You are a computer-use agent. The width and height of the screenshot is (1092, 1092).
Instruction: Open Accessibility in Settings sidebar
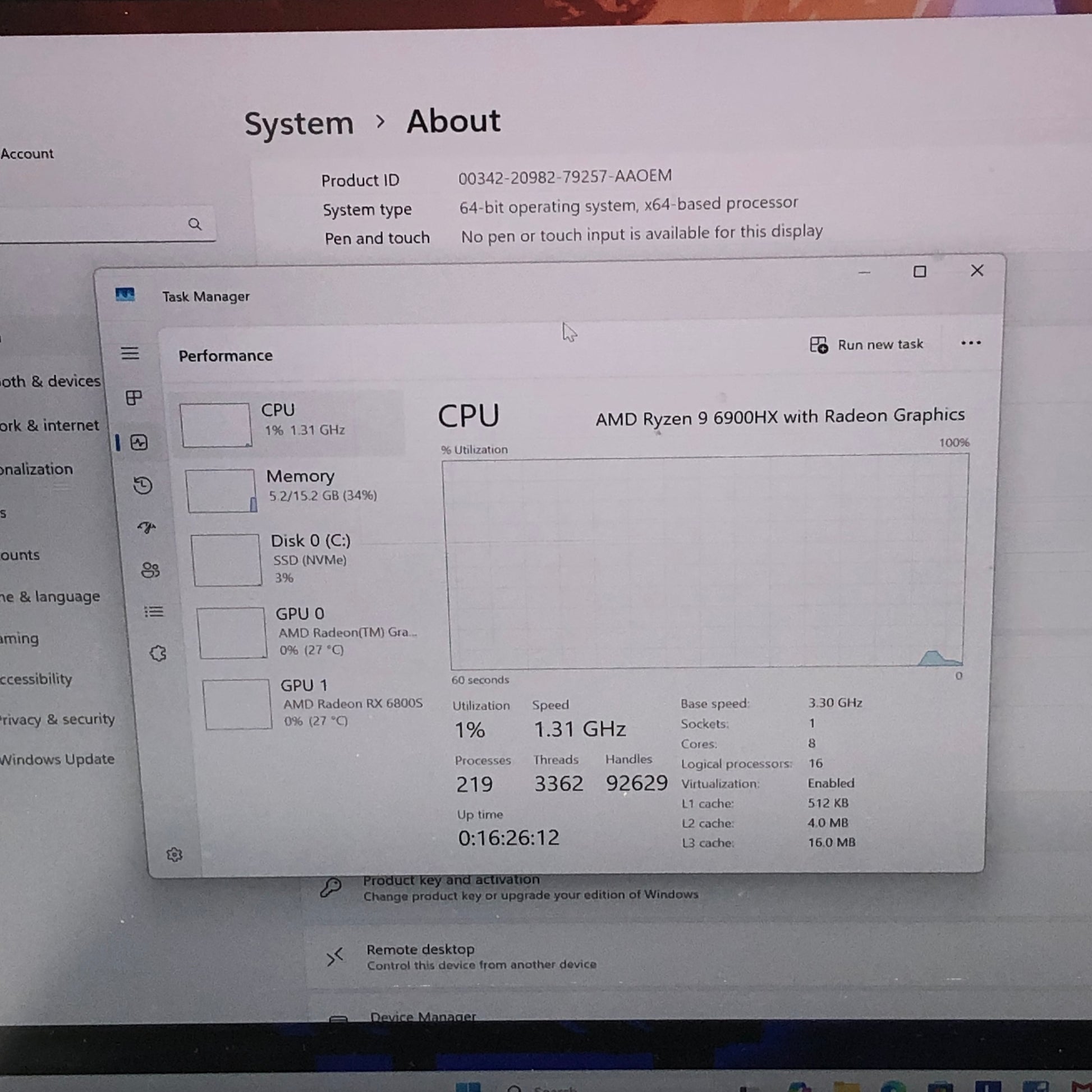click(x=36, y=679)
